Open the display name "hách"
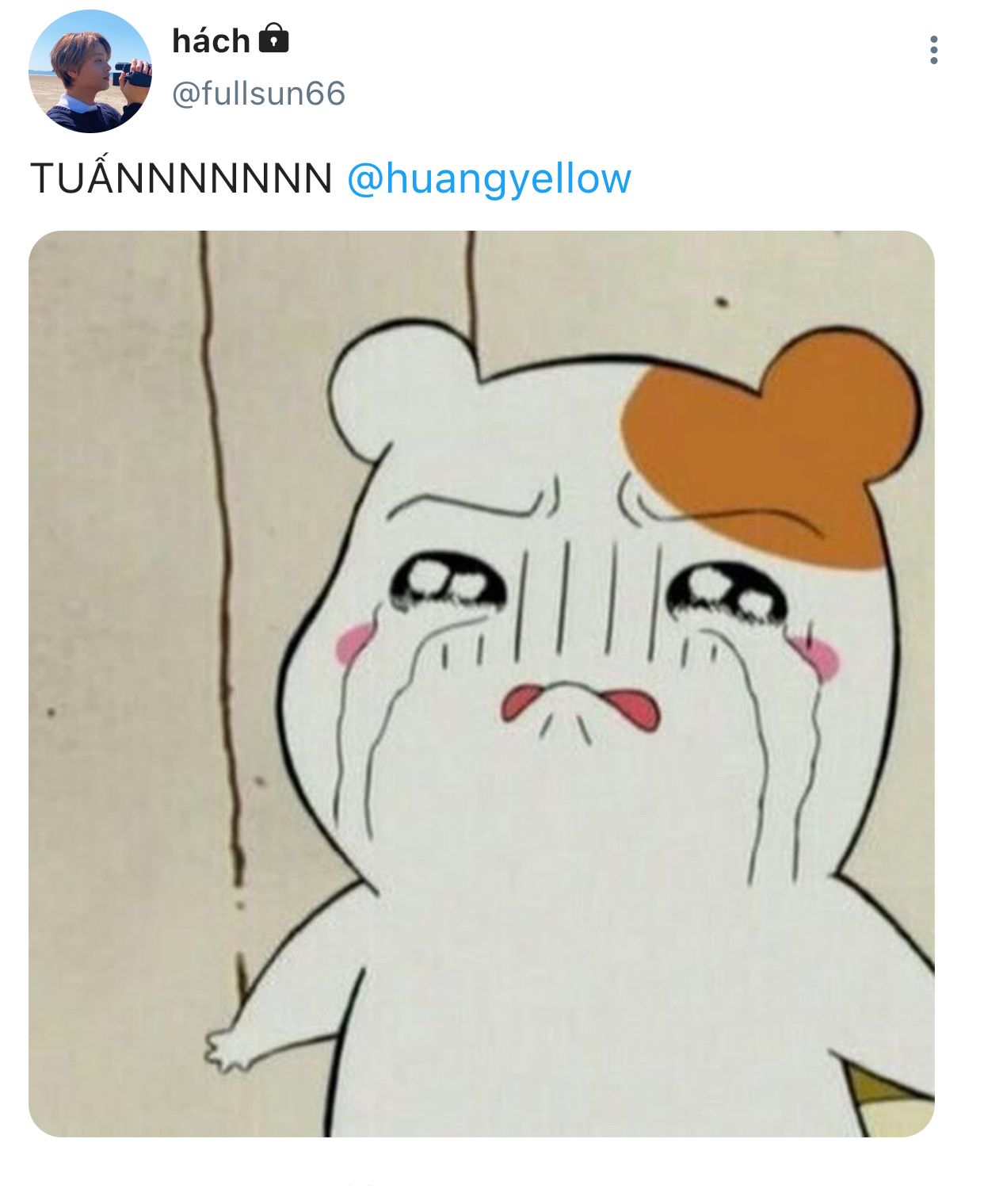The width and height of the screenshot is (984, 1204). click(x=211, y=40)
